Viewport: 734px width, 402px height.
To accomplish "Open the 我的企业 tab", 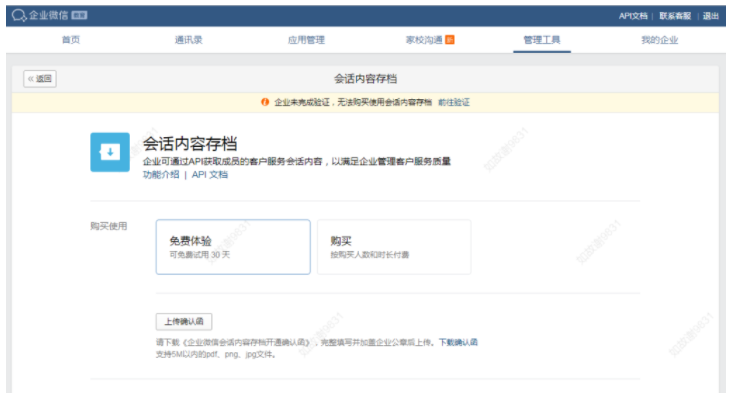I will [x=659, y=40].
